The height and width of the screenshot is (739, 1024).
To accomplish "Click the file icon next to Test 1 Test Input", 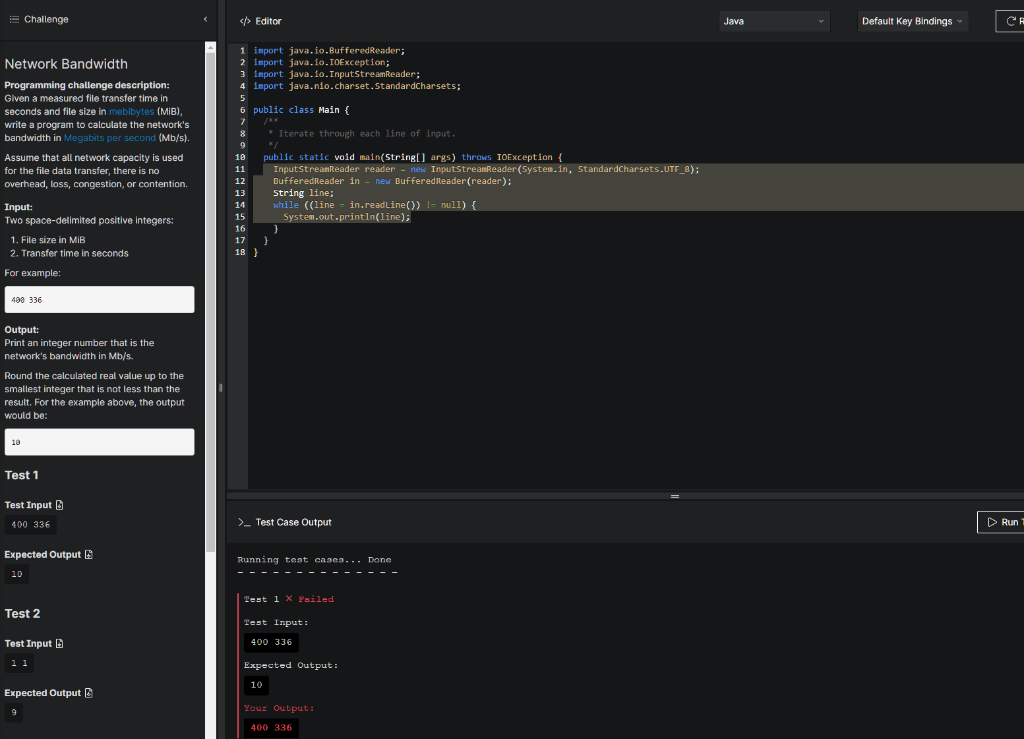I will (60, 505).
